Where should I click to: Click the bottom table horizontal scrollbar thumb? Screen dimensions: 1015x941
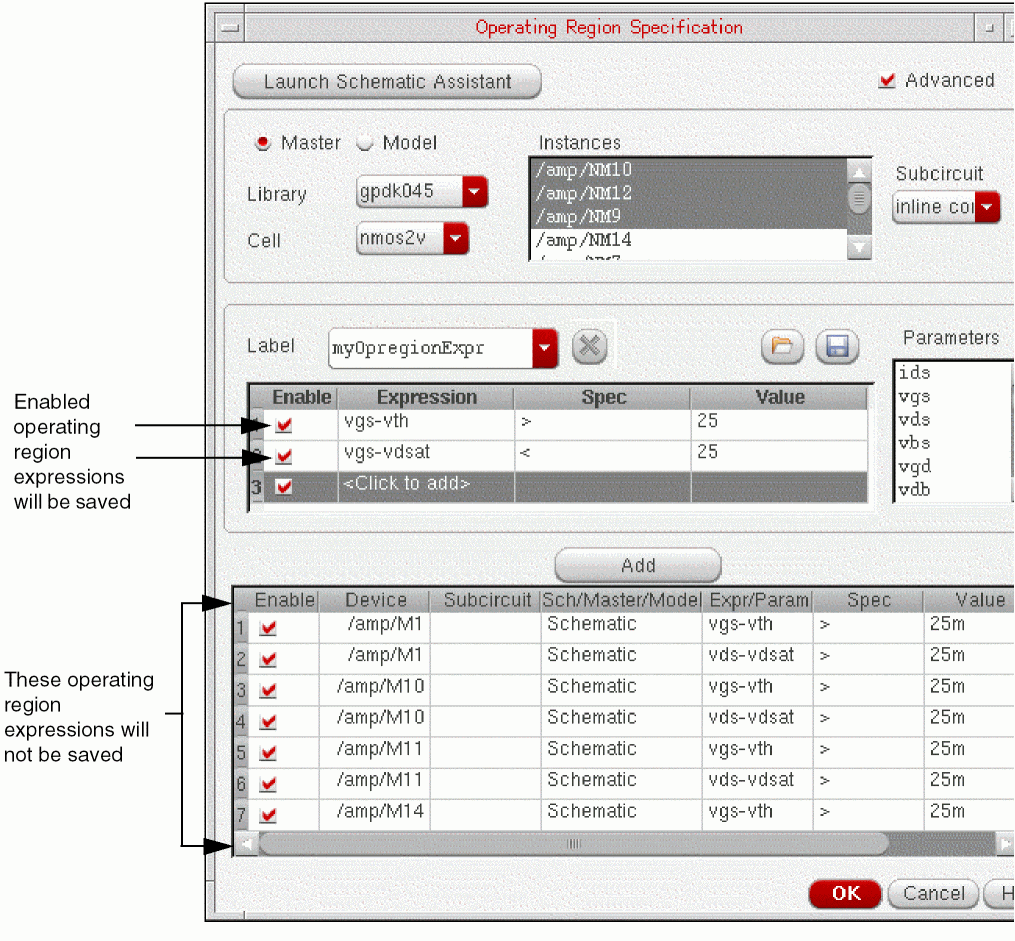click(x=574, y=844)
